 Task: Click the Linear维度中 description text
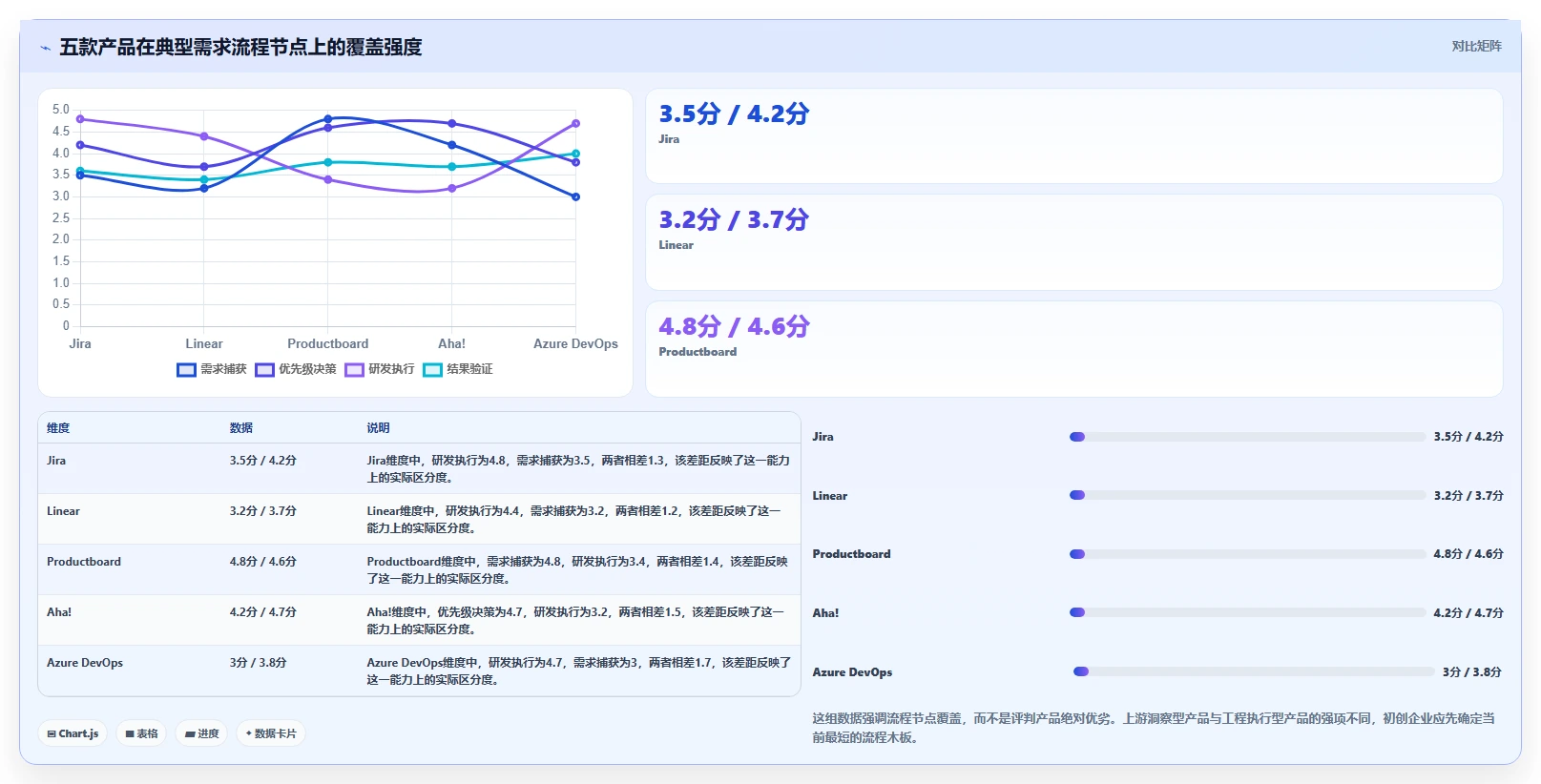pyautogui.click(x=574, y=519)
